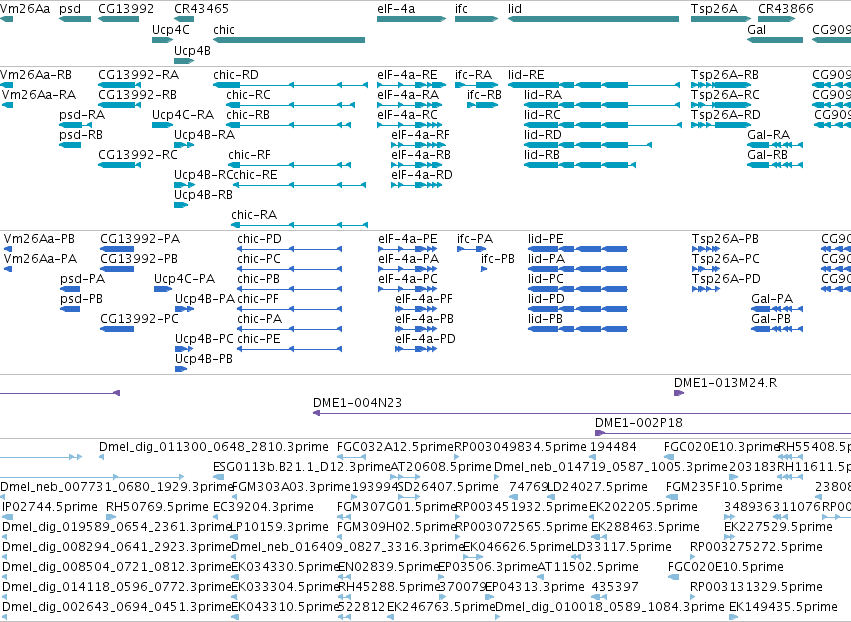The height and width of the screenshot is (622, 851).
Task: Open EST LP10159.3prime label
Action: 280,527
